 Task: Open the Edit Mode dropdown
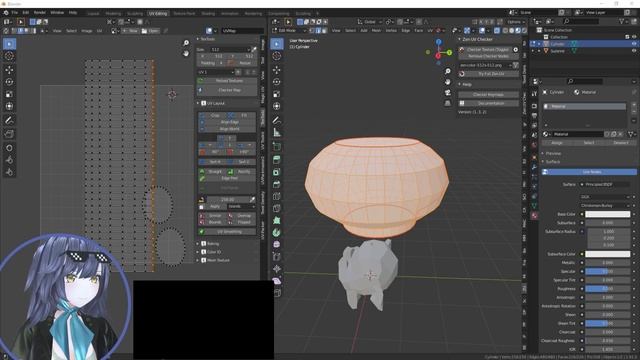[x=290, y=31]
